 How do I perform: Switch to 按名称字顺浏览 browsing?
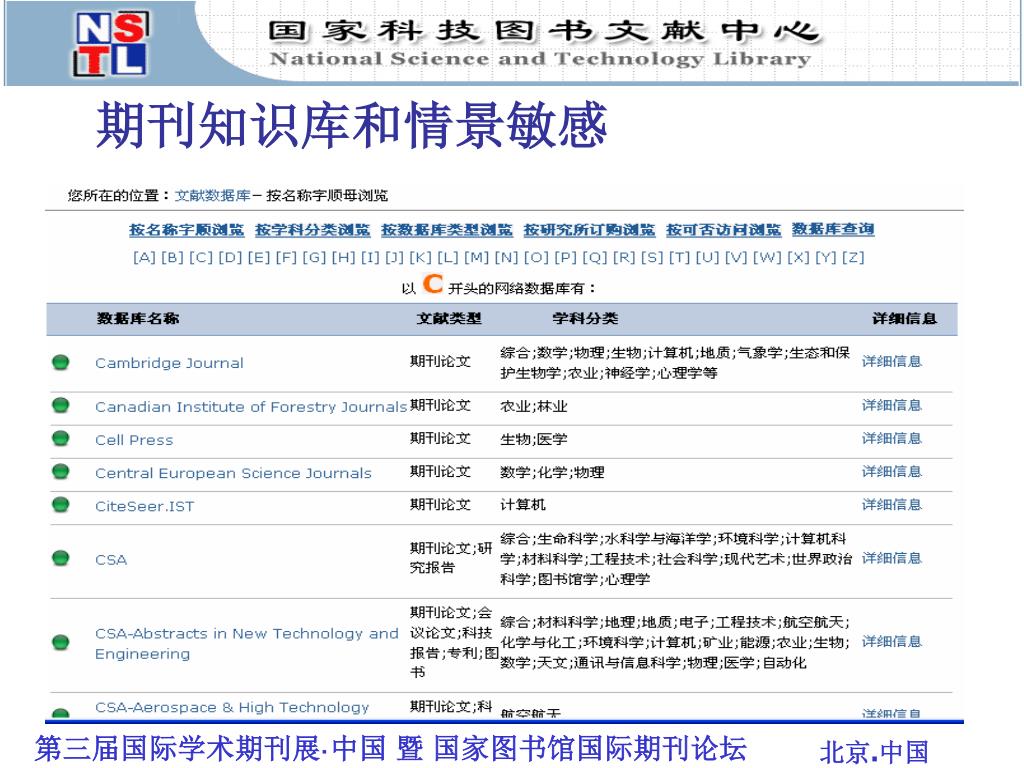[x=187, y=230]
